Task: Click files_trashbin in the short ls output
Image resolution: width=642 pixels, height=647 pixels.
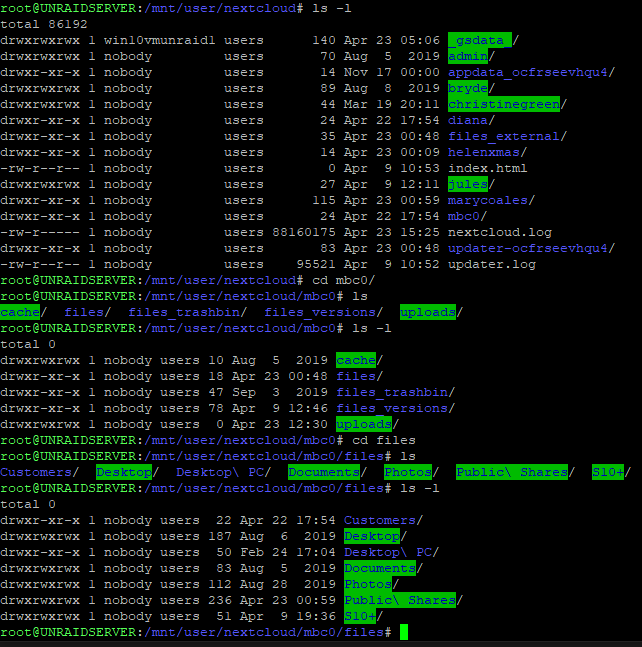Action: click(183, 312)
